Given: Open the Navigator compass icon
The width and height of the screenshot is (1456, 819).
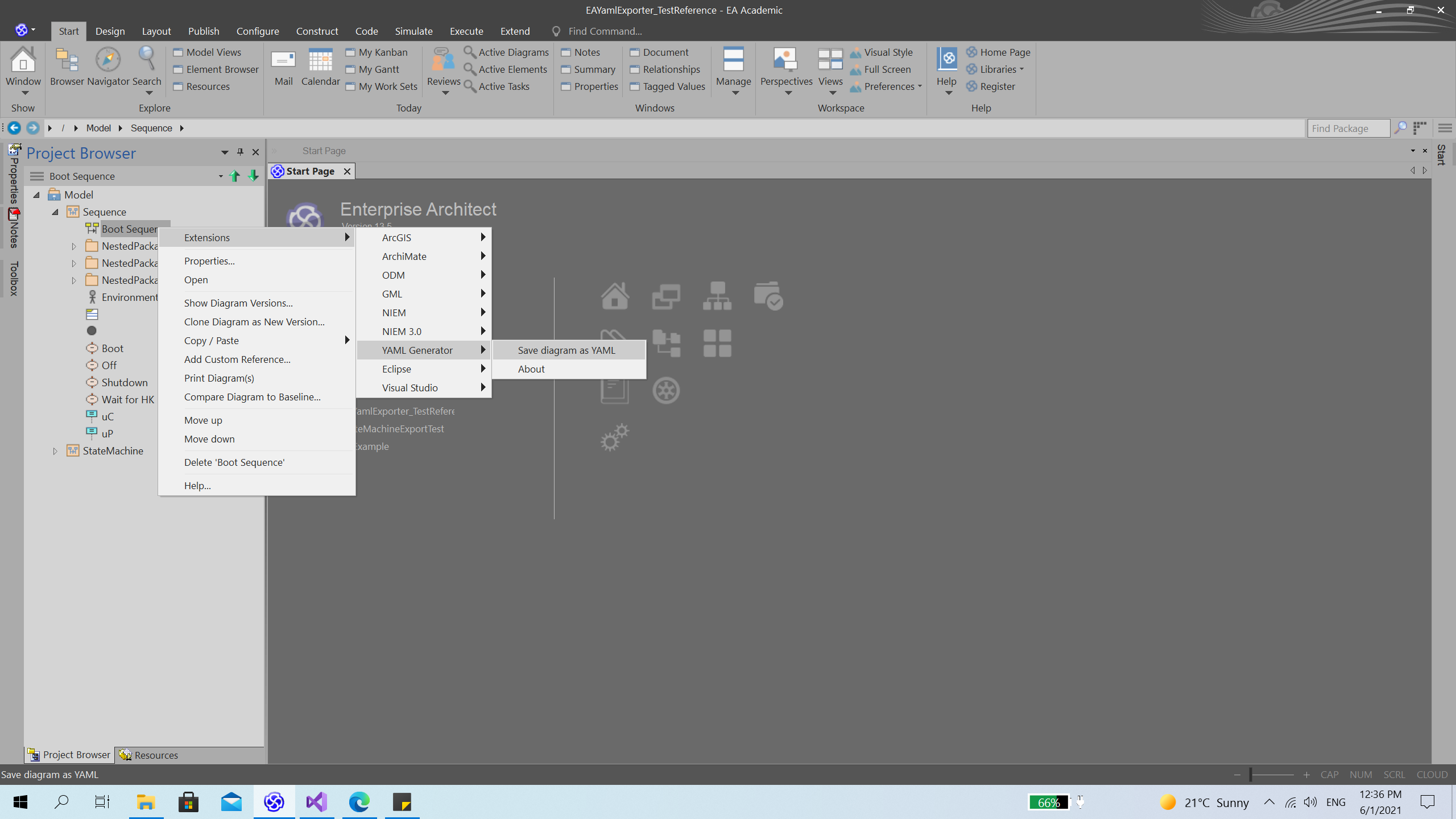Looking at the screenshot, I should (108, 60).
